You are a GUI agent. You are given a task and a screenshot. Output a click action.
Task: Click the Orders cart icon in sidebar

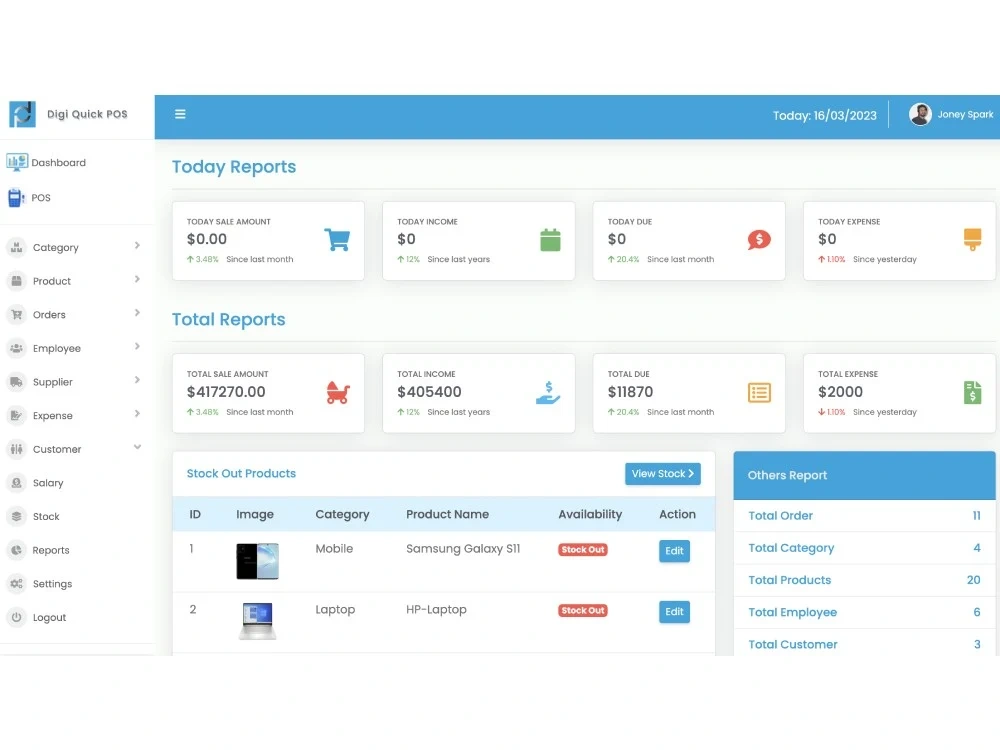click(x=17, y=314)
